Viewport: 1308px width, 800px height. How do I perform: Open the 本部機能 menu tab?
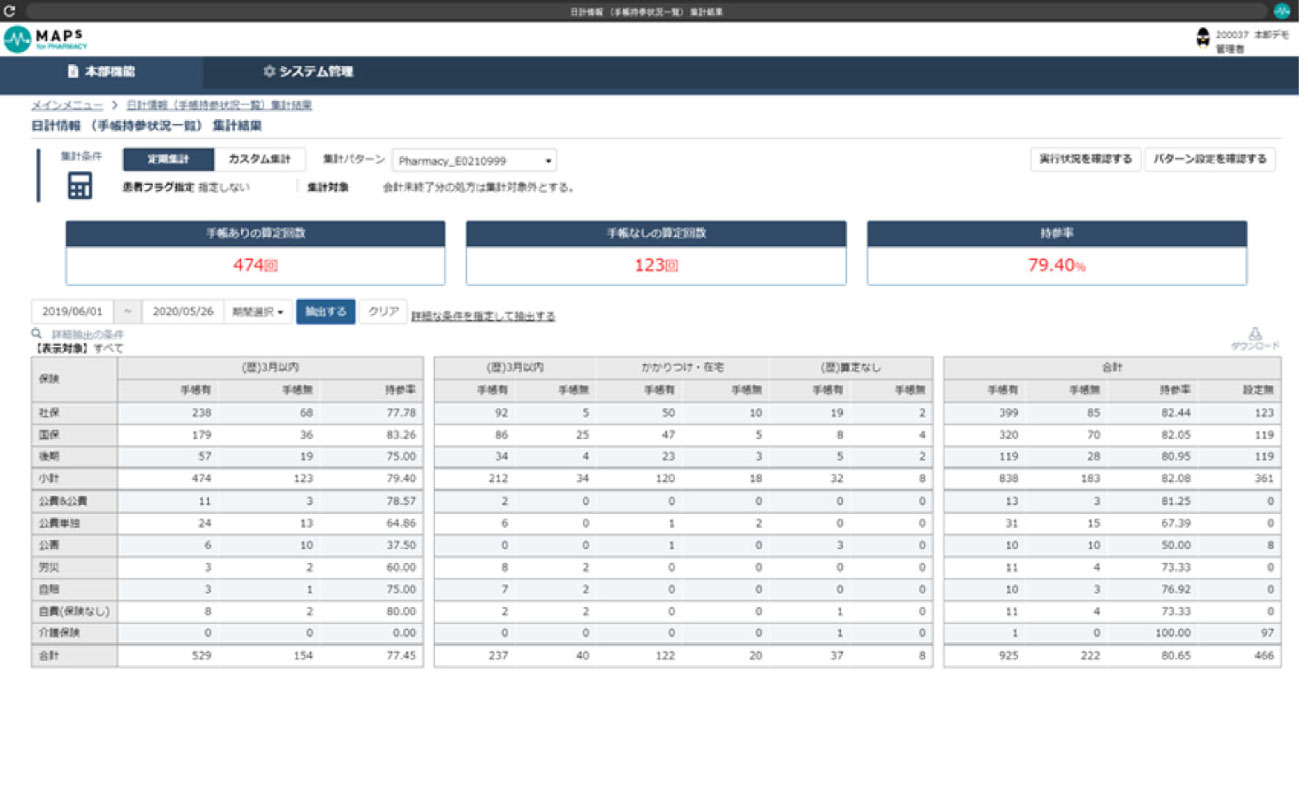tap(101, 72)
